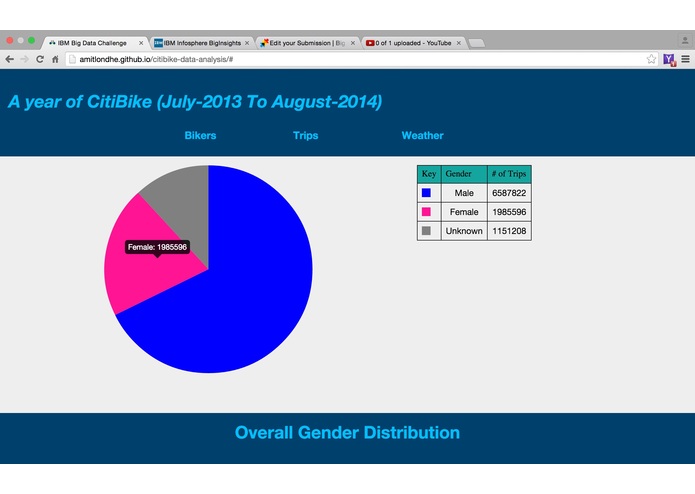695x494 pixels.
Task: Switch to the Edit your Submission tab
Action: click(307, 43)
